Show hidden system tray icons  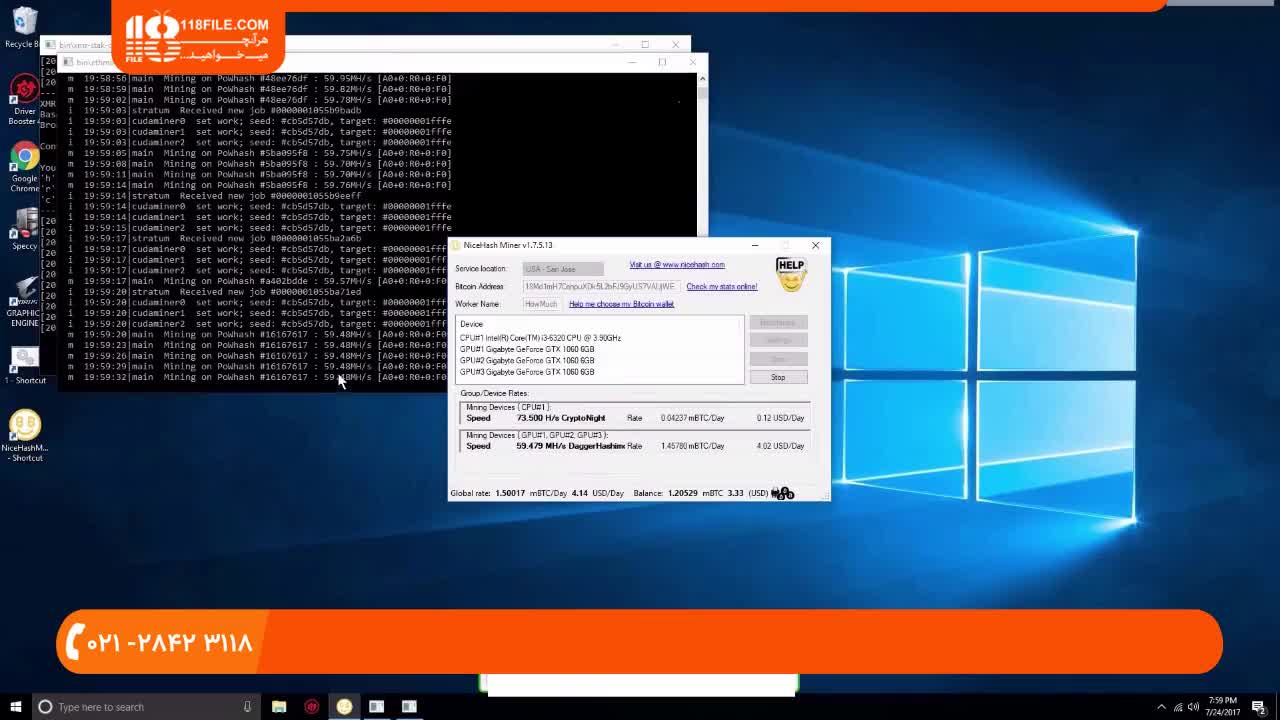coord(1161,707)
